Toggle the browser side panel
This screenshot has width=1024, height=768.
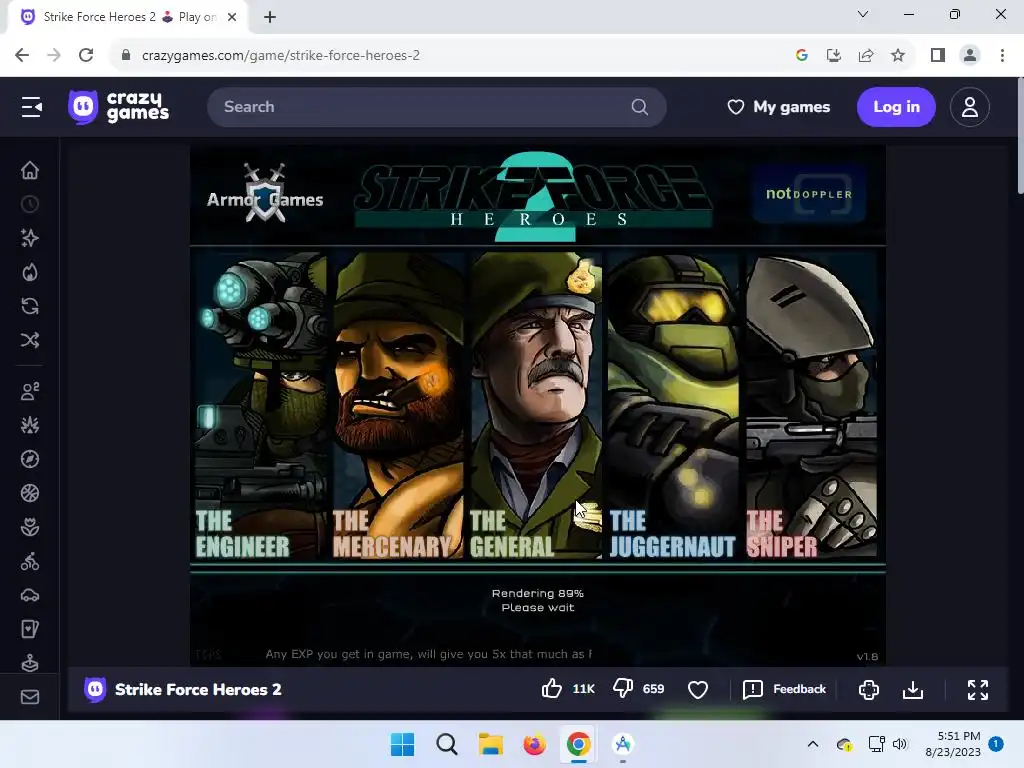938,55
